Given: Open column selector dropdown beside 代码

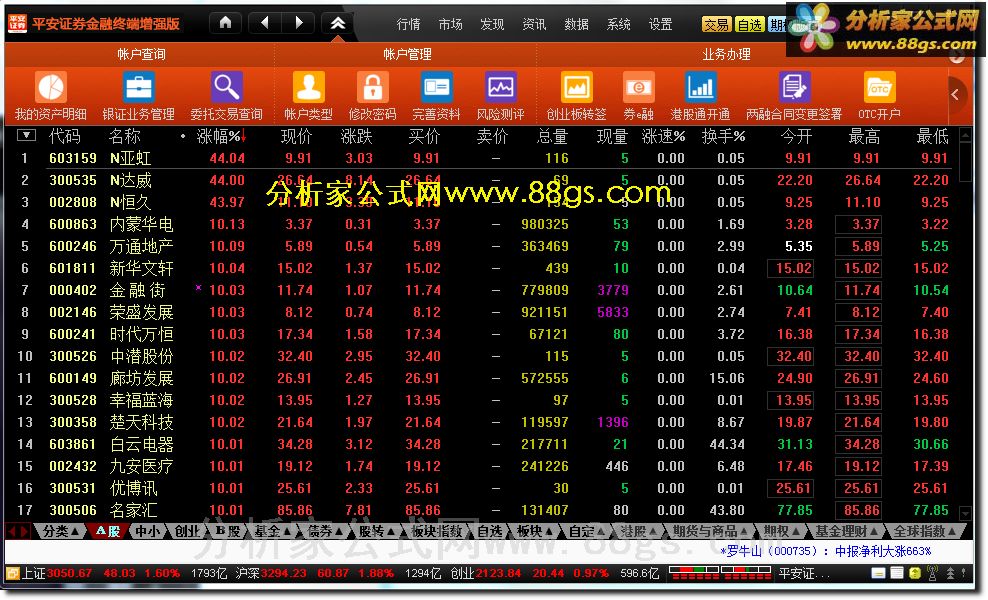Looking at the screenshot, I should 26,135.
